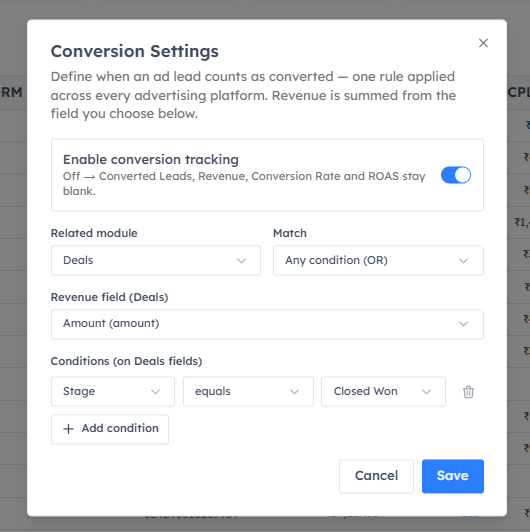
Task: Click the Cancel button
Action: [x=376, y=476]
